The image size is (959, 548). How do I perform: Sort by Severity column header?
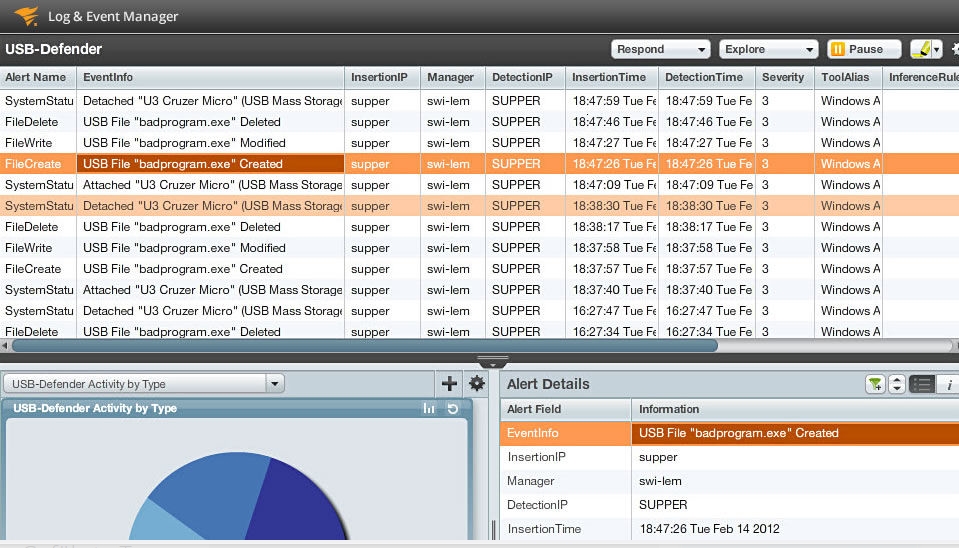coord(785,77)
